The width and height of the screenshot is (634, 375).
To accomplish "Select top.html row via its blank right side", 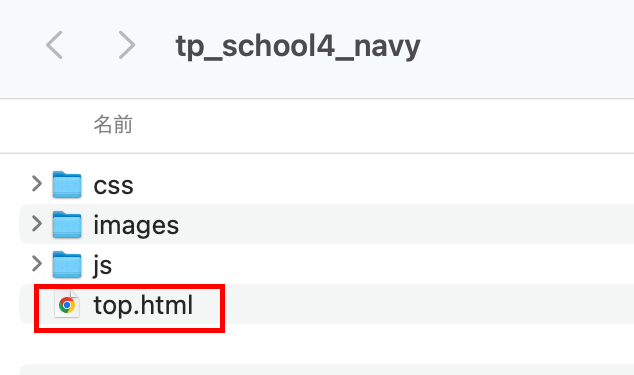I will click(x=425, y=304).
